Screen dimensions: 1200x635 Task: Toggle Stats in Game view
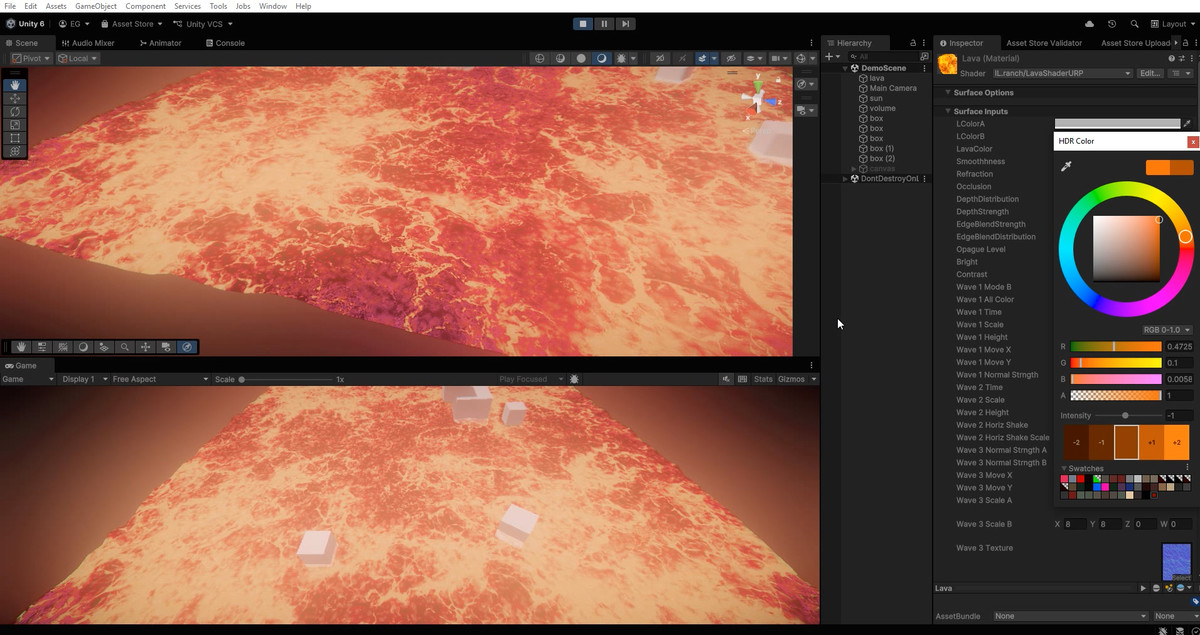[763, 379]
